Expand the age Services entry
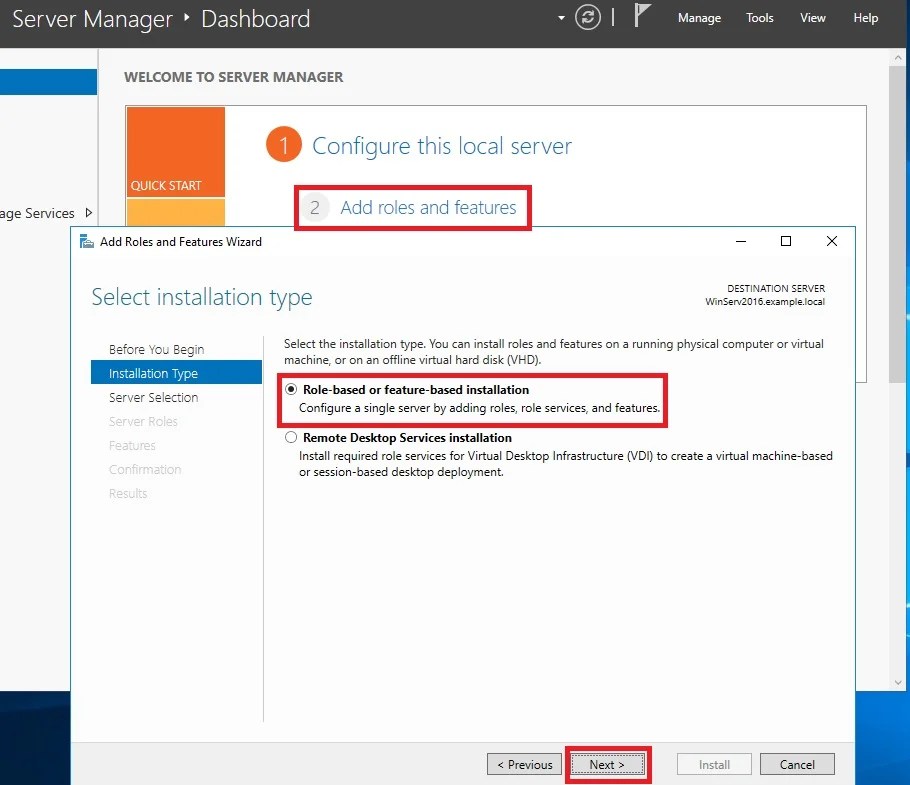The height and width of the screenshot is (785, 910). tap(88, 213)
